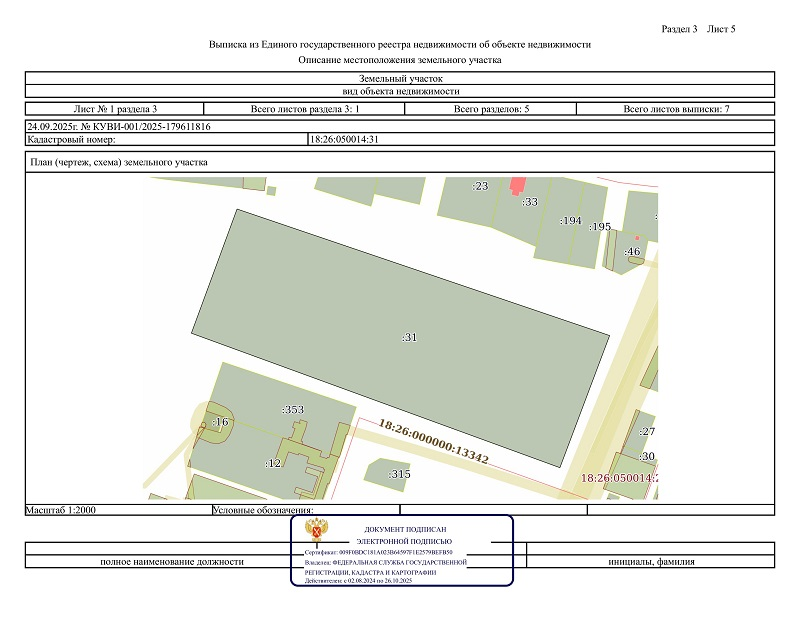The image size is (800, 618).
Task: Click the parcel label :194
Action: click(x=570, y=221)
